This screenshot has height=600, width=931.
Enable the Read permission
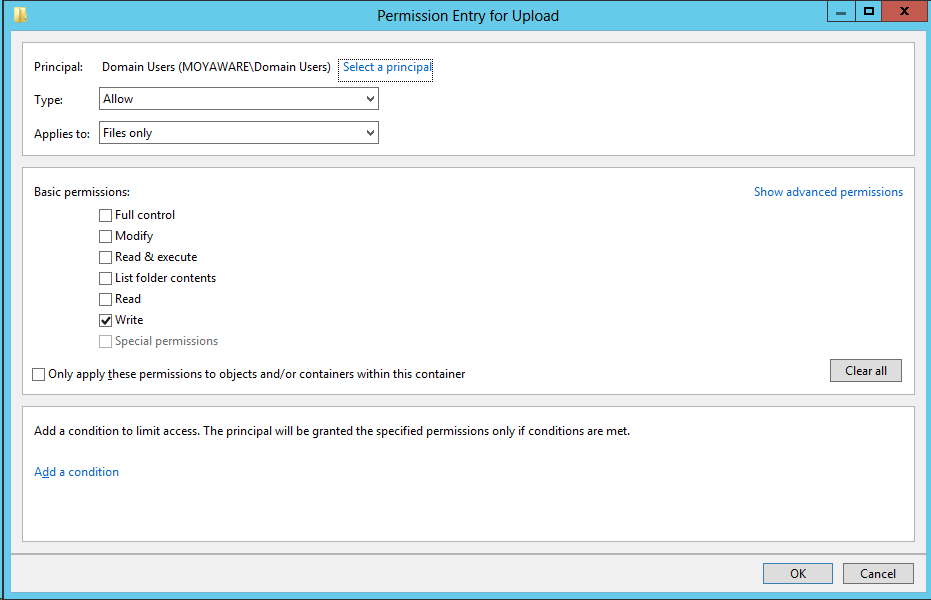[105, 298]
